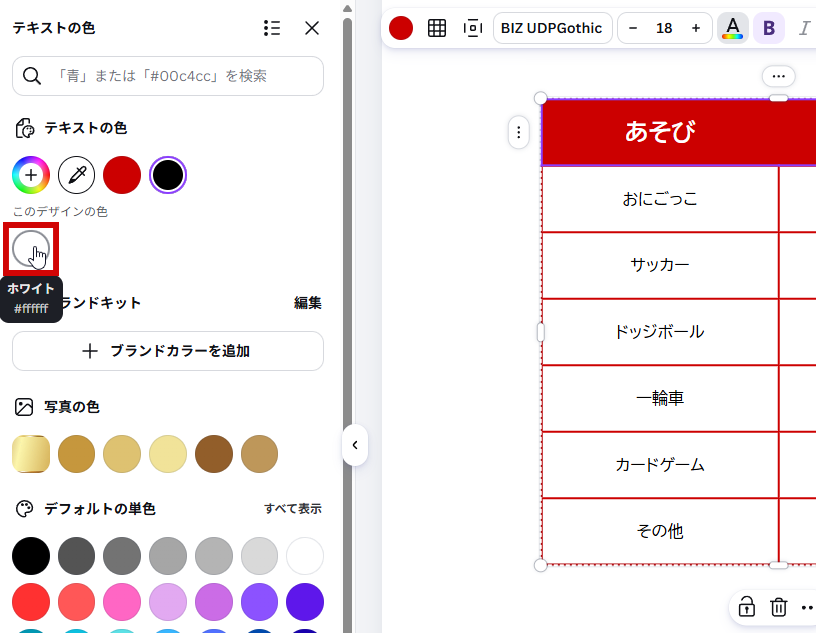Image resolution: width=816 pixels, height=633 pixels.
Task: Select default coral red solid color
Action: click(x=76, y=602)
